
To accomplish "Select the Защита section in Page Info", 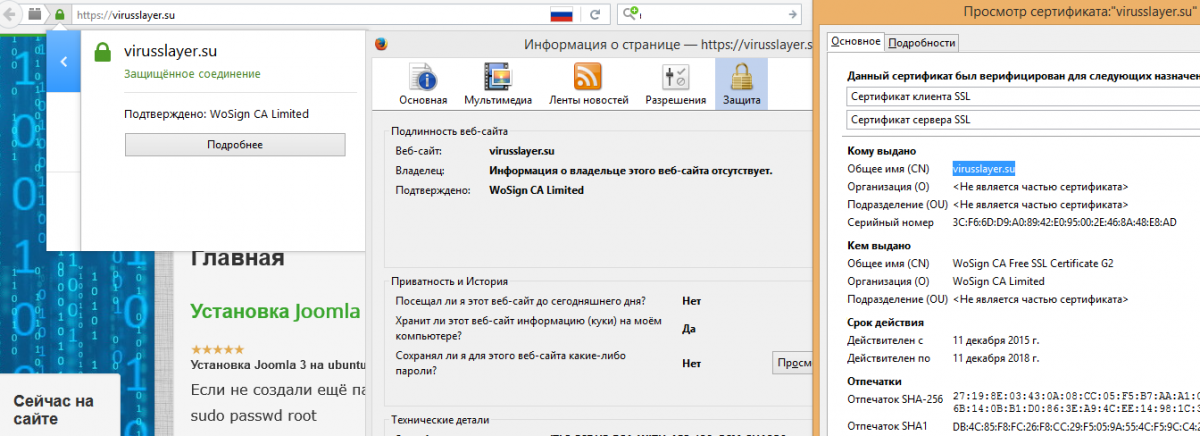I will [741, 84].
